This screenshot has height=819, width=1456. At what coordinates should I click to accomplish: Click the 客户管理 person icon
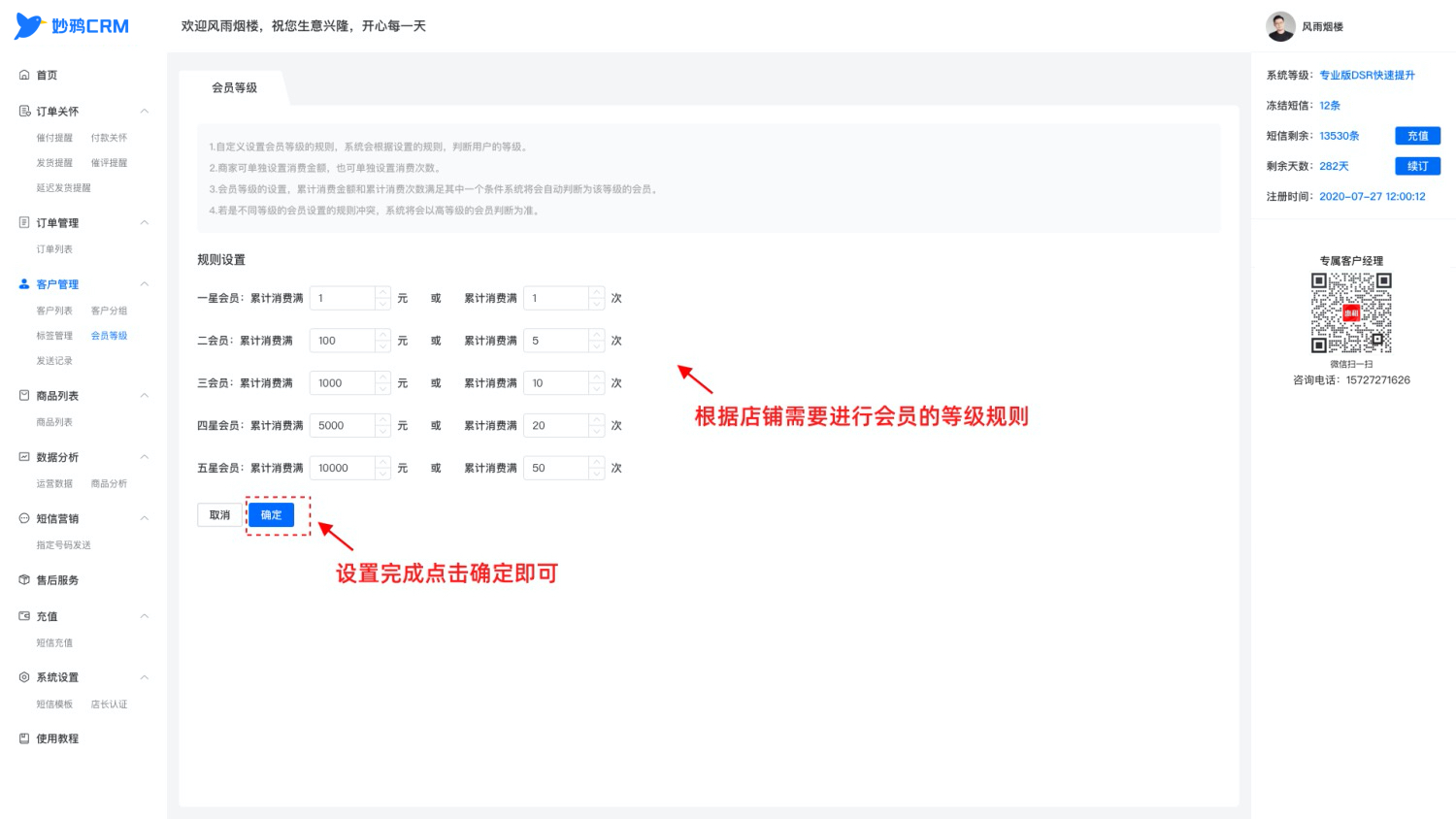pos(24,284)
